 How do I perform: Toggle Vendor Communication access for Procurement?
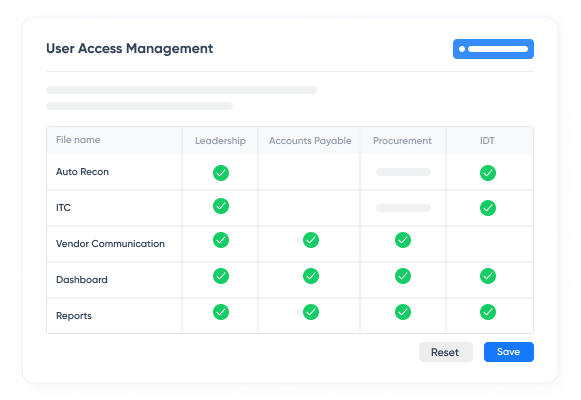point(403,240)
